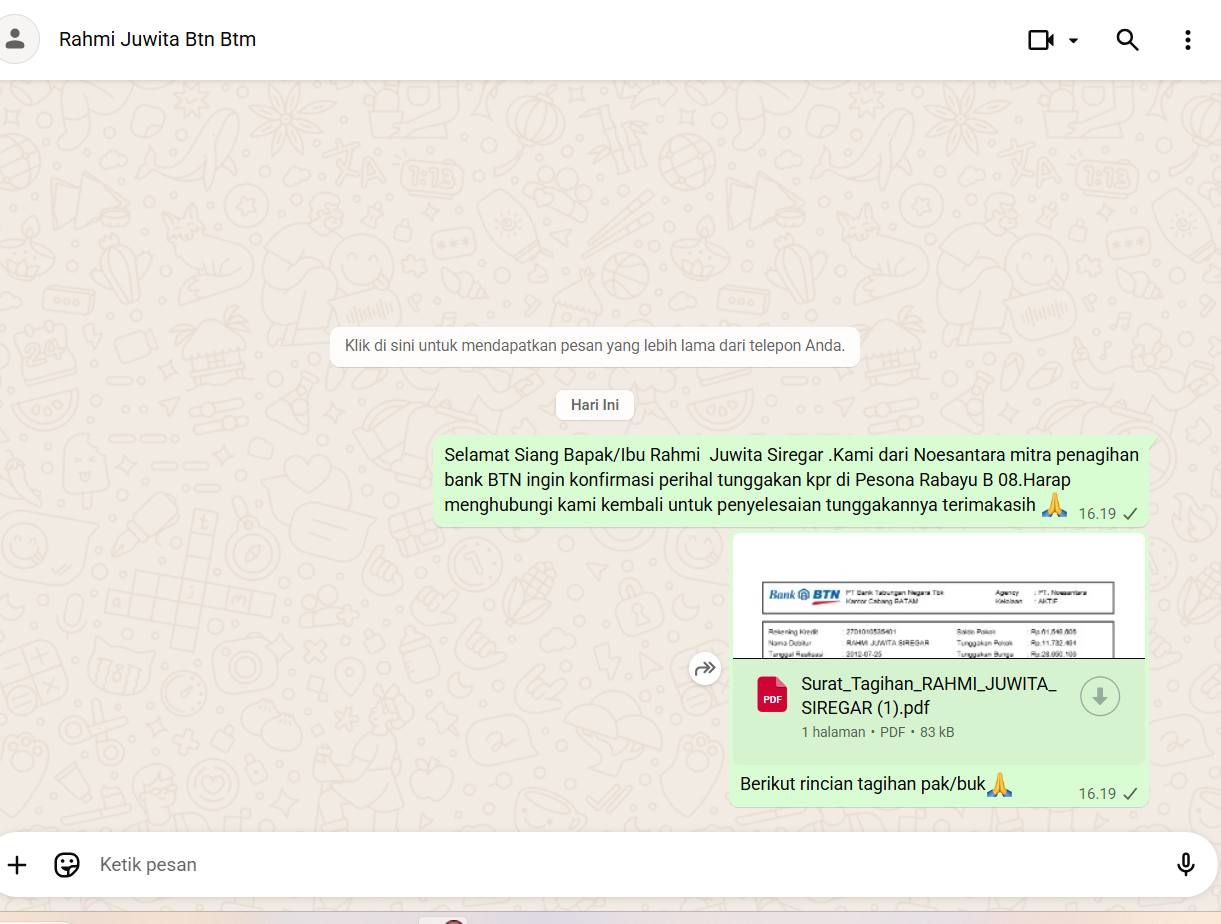This screenshot has width=1221, height=924.
Task: Start a video call
Action: tap(1041, 40)
